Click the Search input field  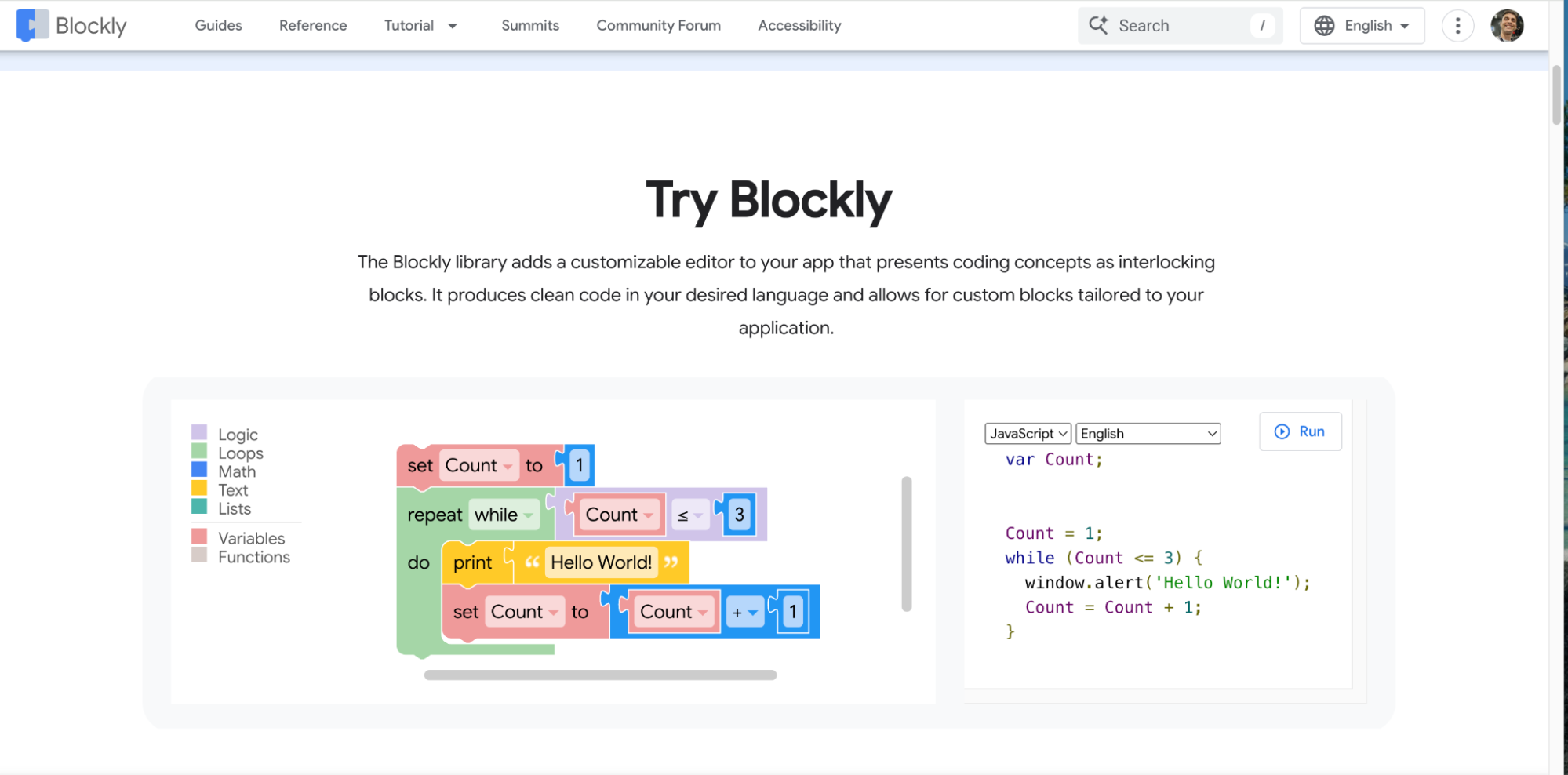coord(1180,26)
